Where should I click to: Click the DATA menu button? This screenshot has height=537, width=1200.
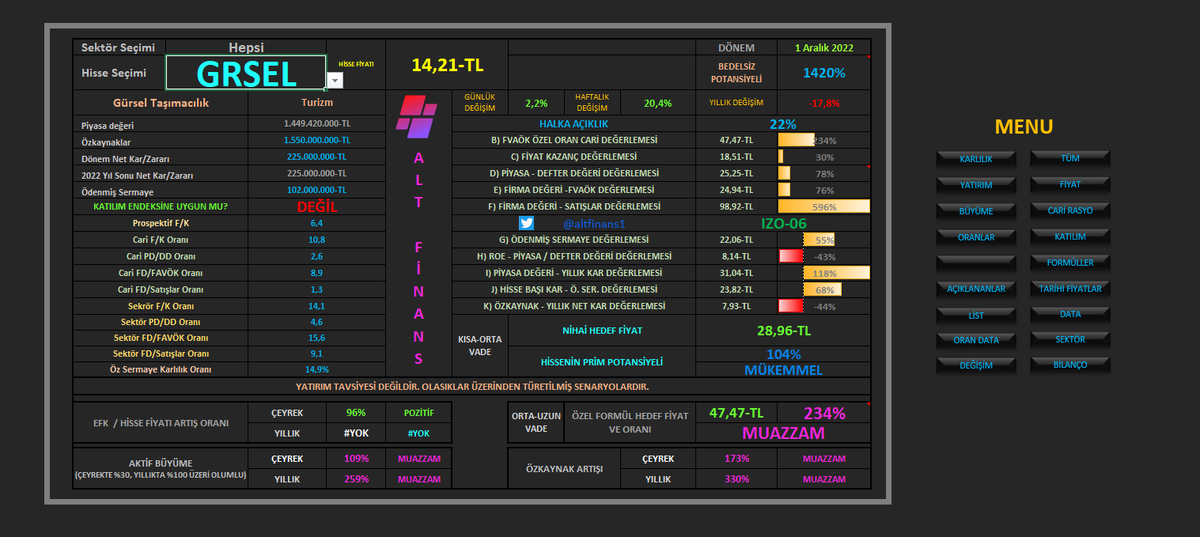pyautogui.click(x=1070, y=314)
